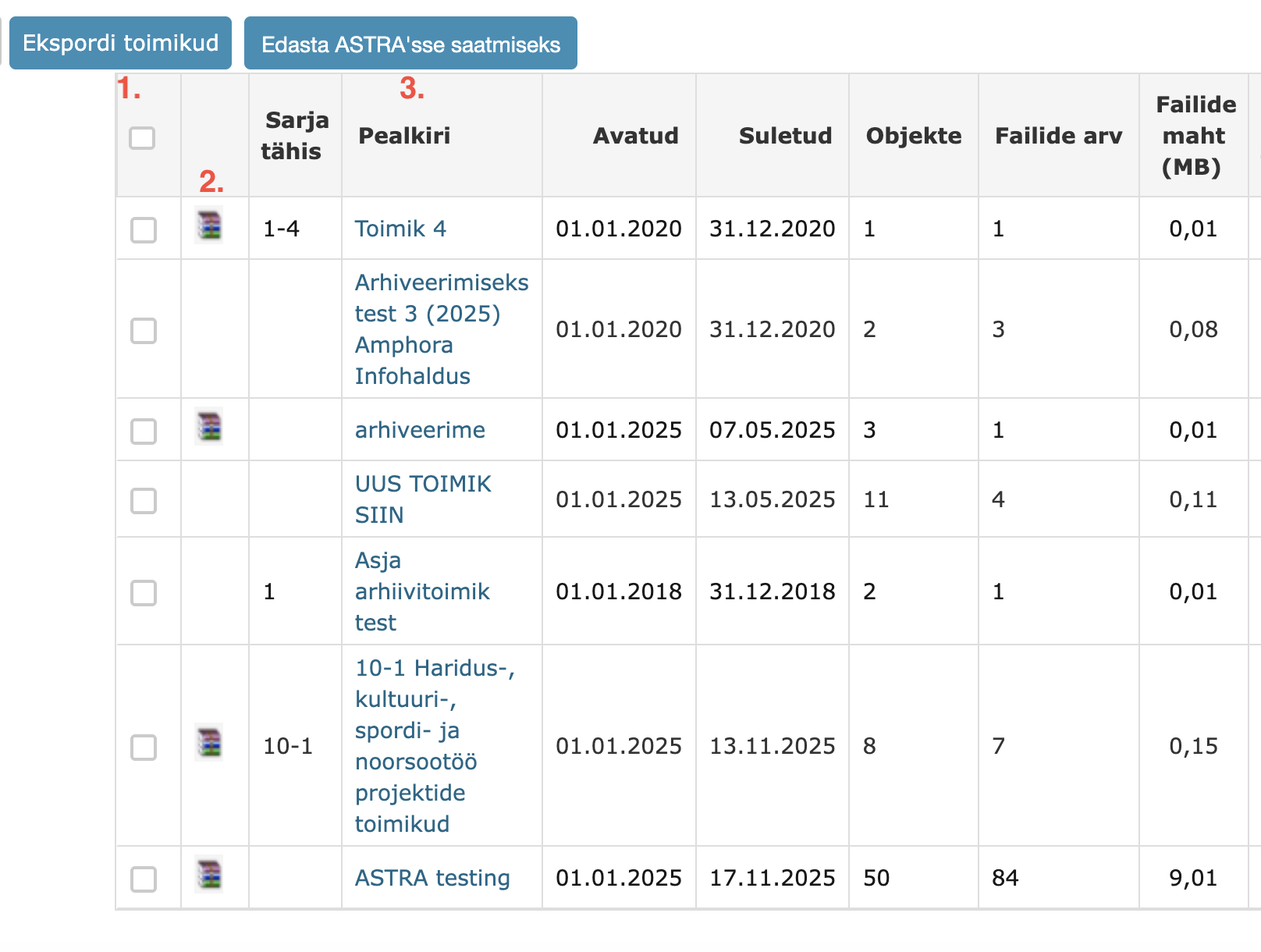Tick the checkbox for ASTRA testing row

[x=144, y=879]
